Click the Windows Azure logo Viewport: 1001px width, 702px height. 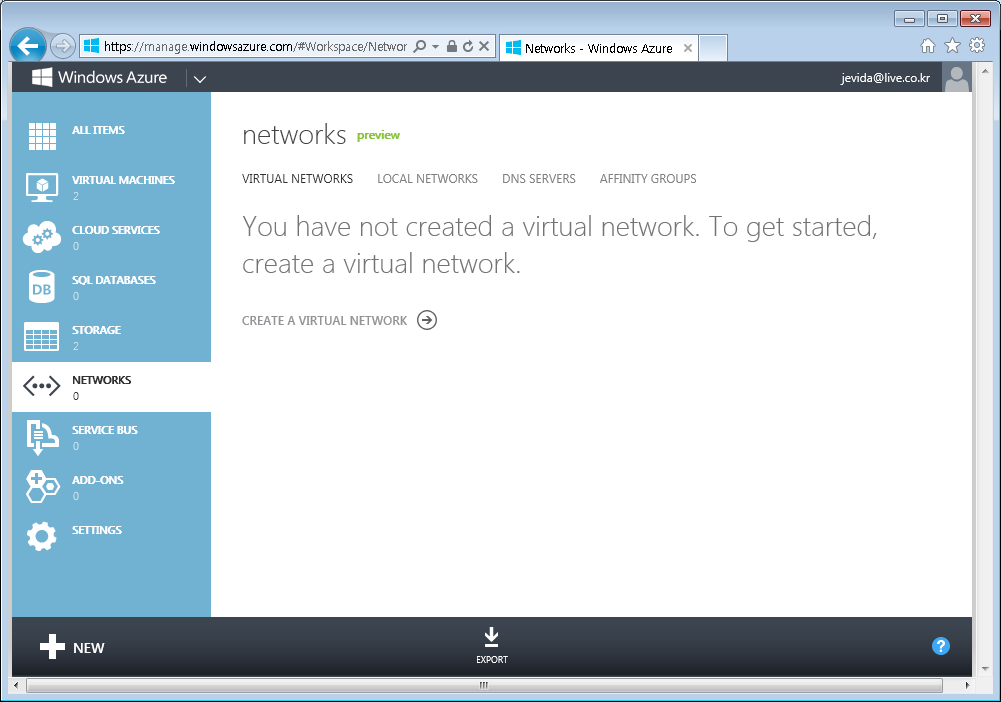(x=42, y=77)
